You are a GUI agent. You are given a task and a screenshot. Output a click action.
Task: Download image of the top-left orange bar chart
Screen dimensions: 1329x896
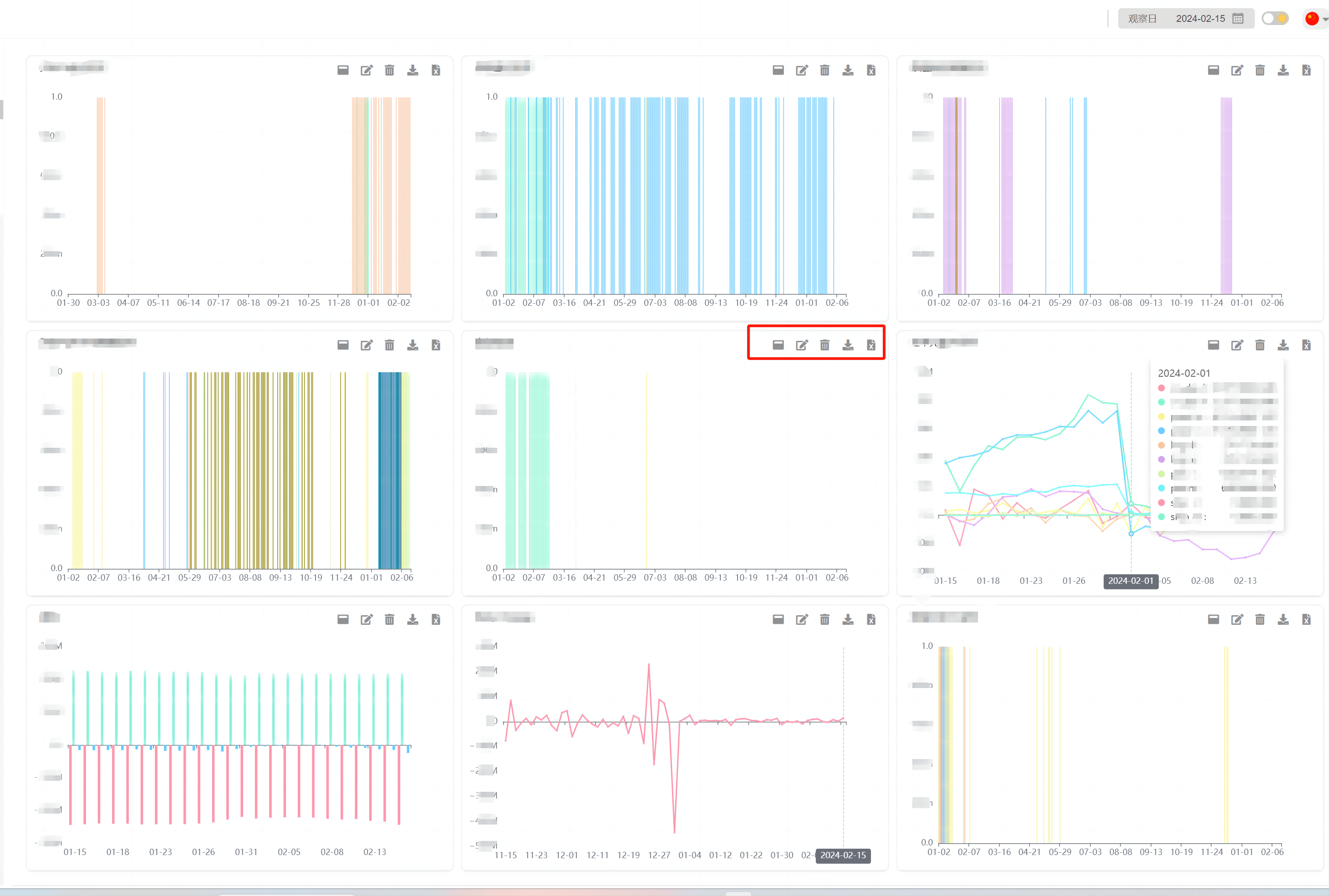[412, 70]
